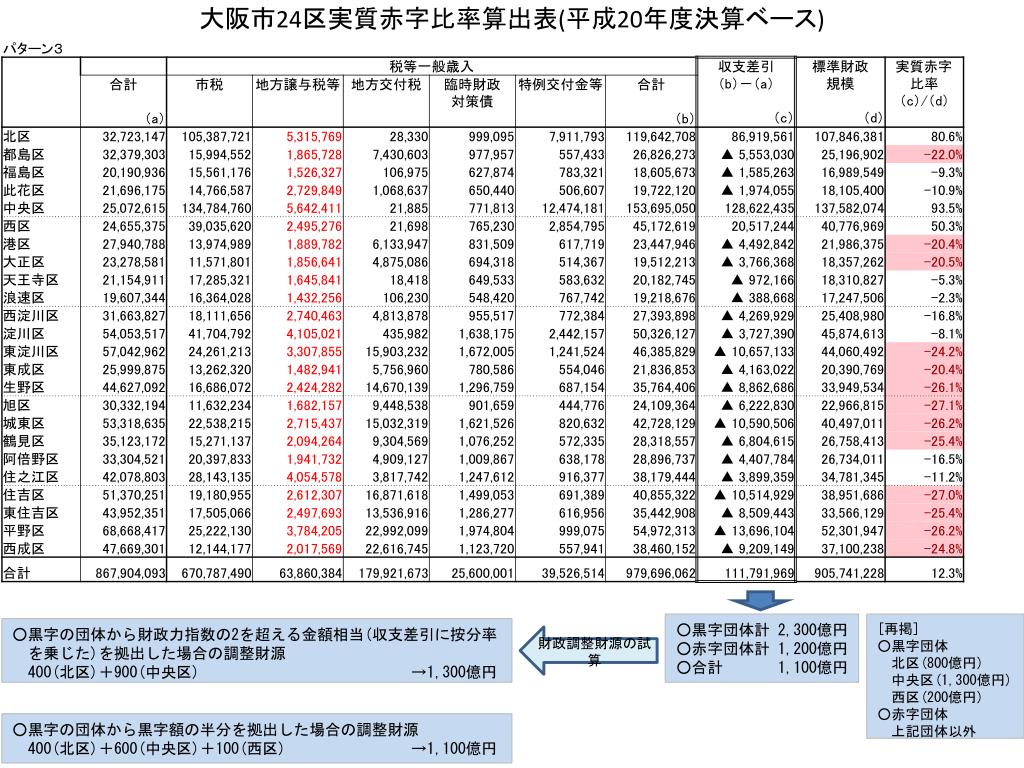Viewport: 1024px width, 768px height.
Task: Click the 西成区 row label
Action: click(x=24, y=549)
